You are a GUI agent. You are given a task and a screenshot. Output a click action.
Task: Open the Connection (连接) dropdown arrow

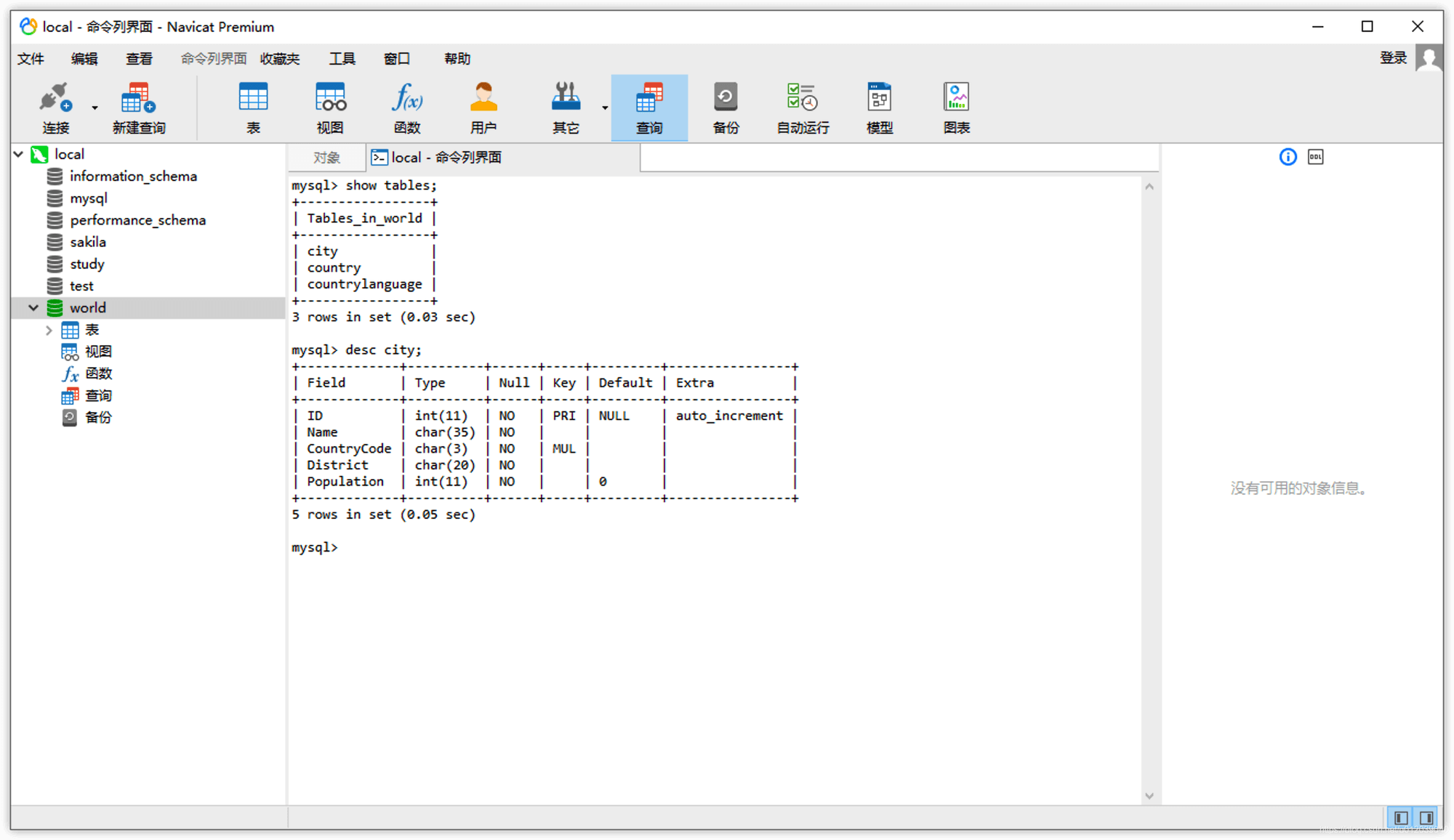click(95, 108)
